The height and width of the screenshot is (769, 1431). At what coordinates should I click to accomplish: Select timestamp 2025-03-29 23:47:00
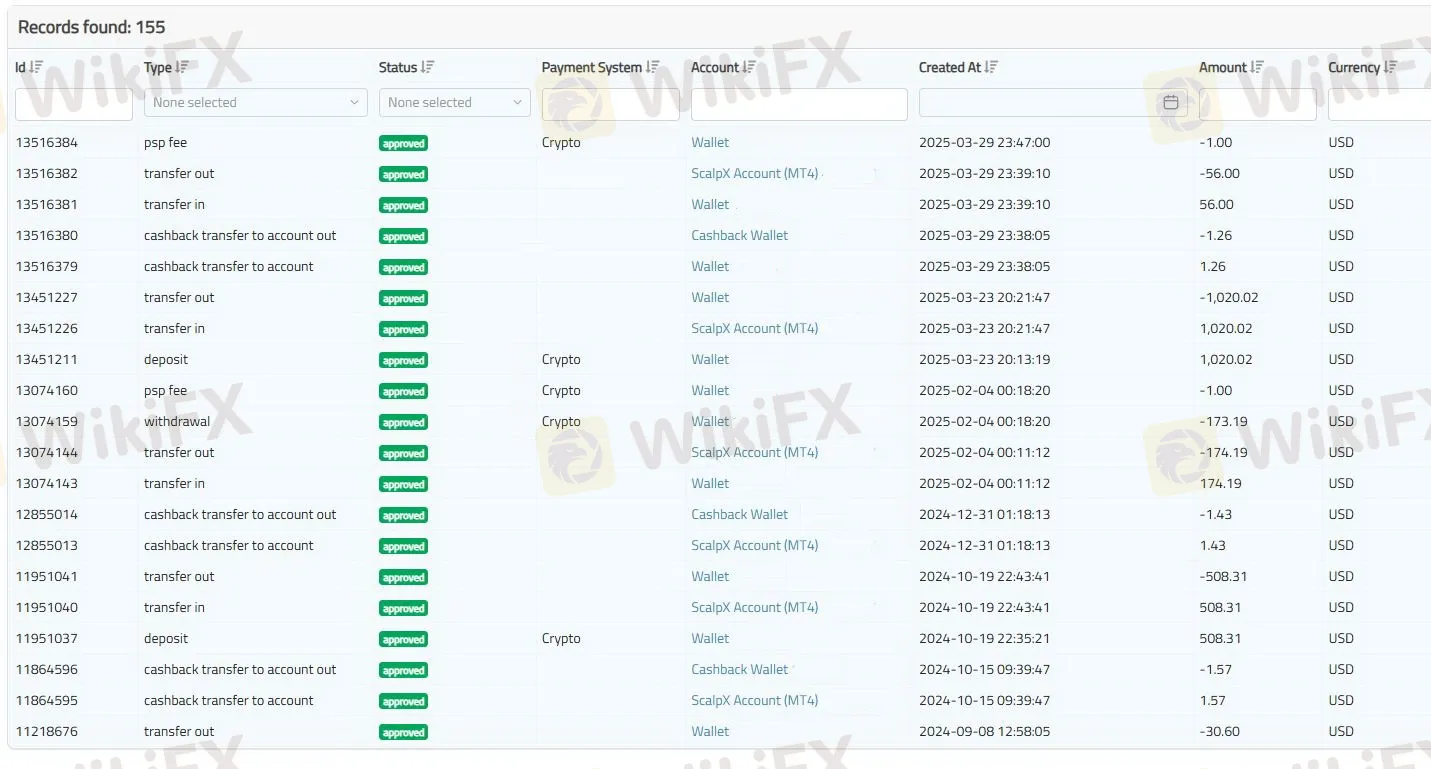(x=984, y=142)
